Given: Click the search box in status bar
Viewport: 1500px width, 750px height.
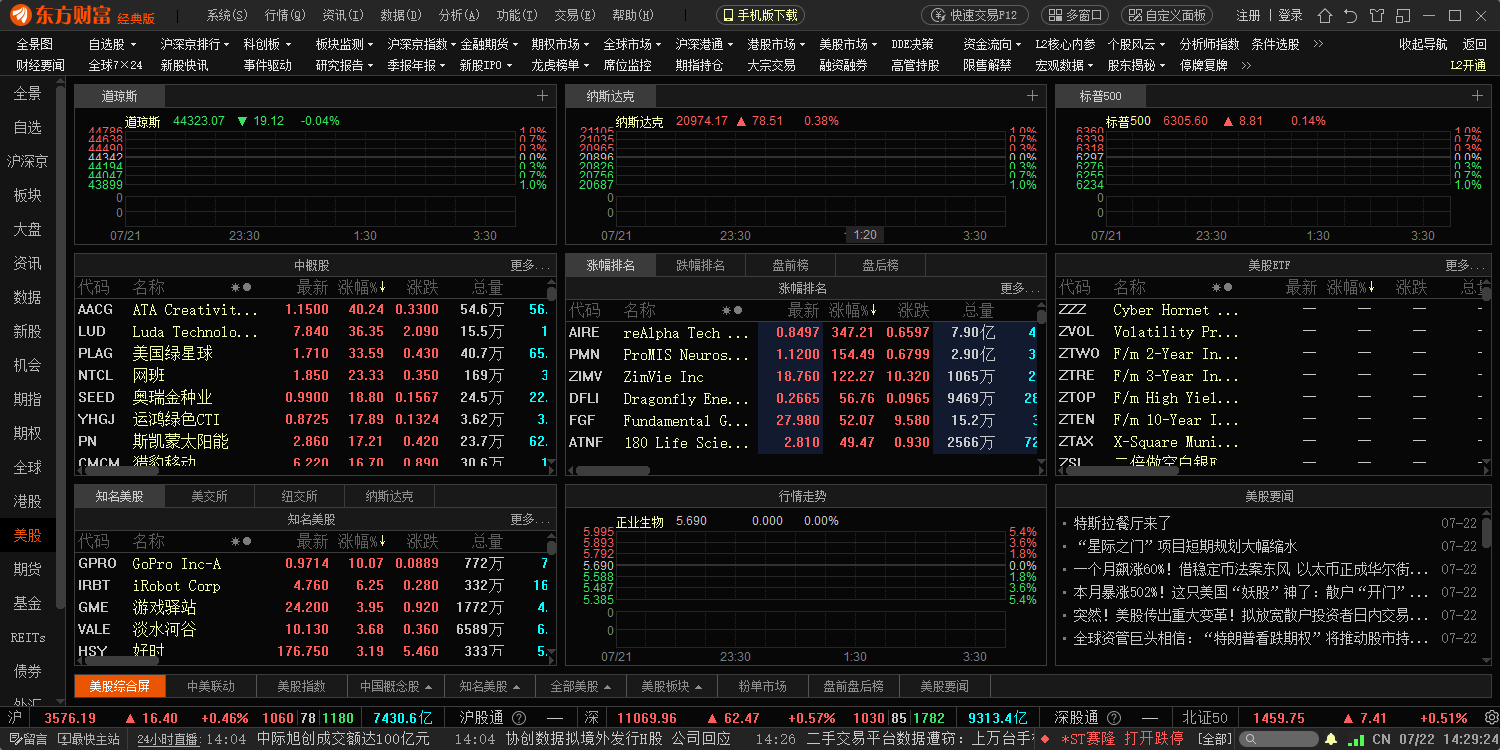Looking at the screenshot, I should 1277,739.
